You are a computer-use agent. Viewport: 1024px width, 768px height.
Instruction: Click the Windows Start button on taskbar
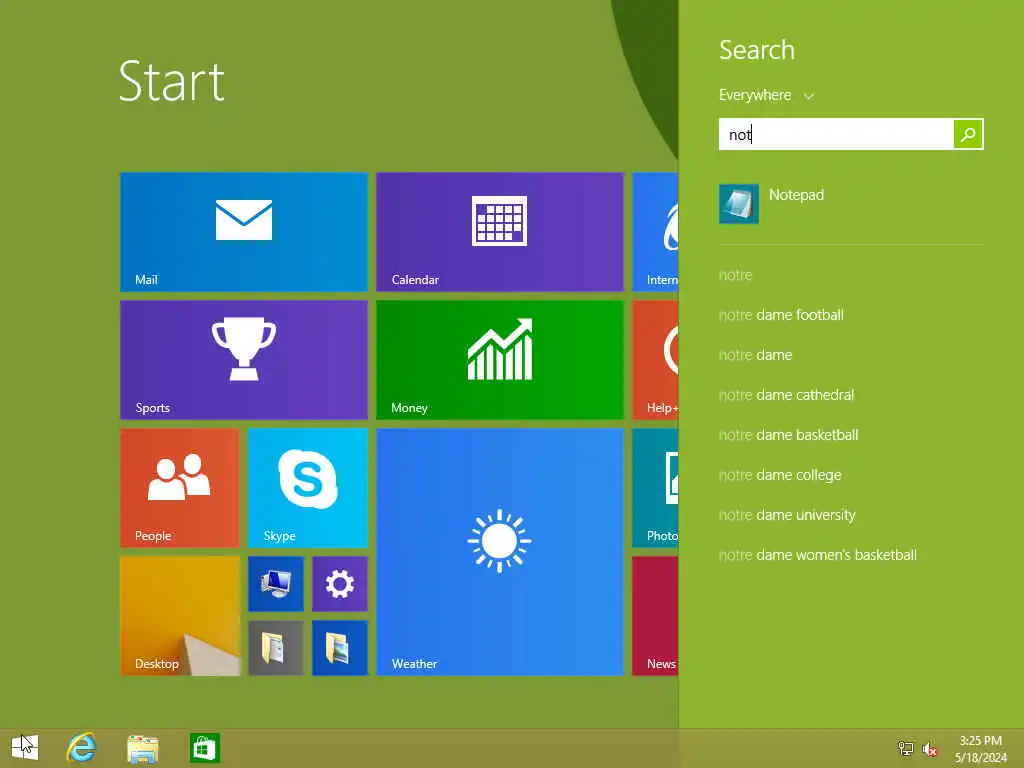point(25,748)
